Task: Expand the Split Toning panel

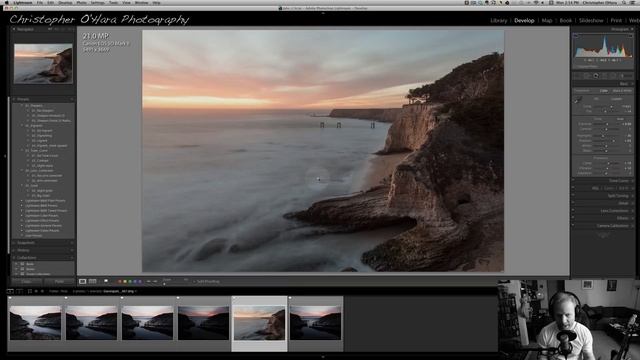Action: (x=632, y=196)
